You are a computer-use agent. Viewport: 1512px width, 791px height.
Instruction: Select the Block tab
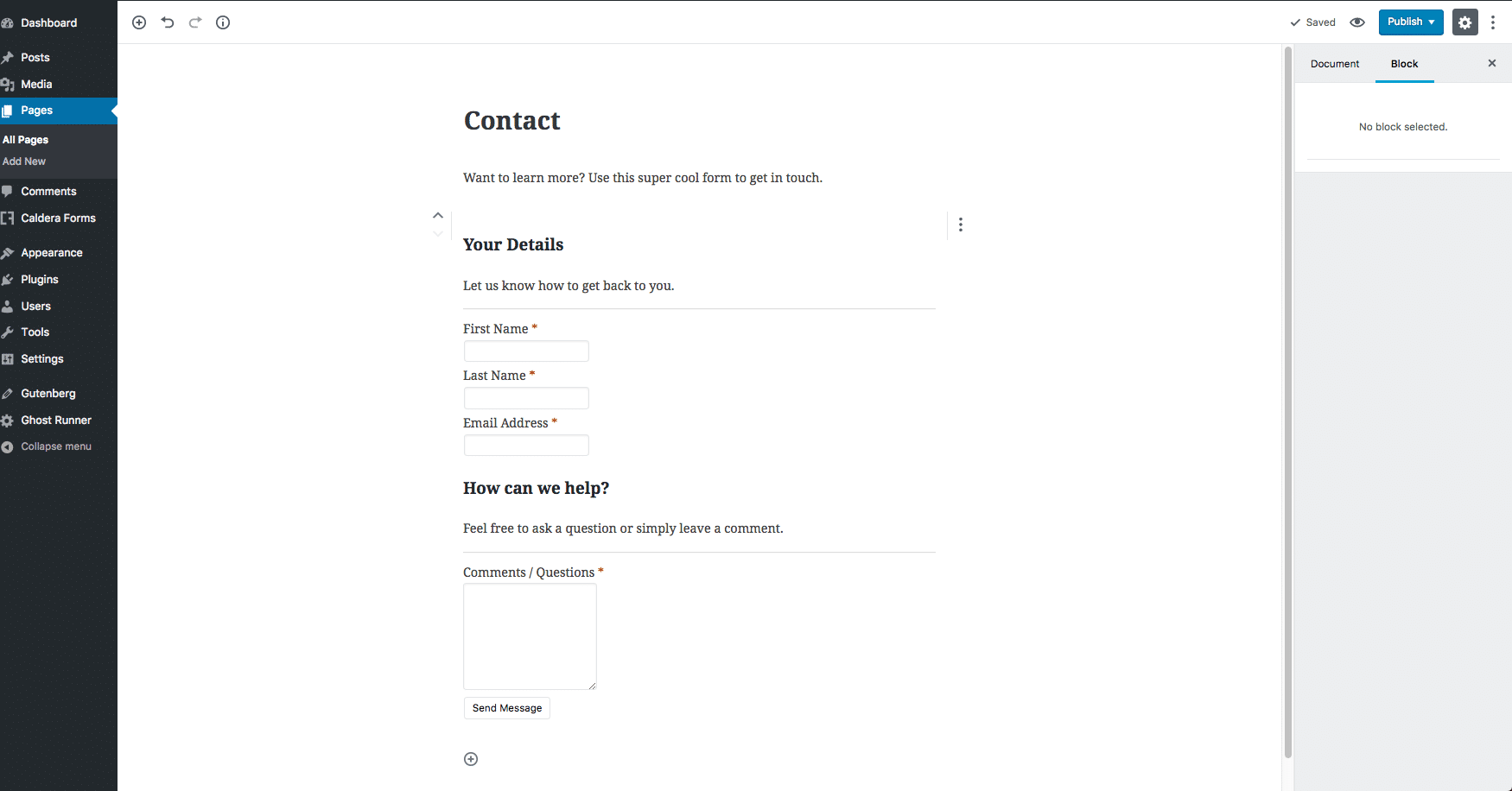pos(1404,64)
